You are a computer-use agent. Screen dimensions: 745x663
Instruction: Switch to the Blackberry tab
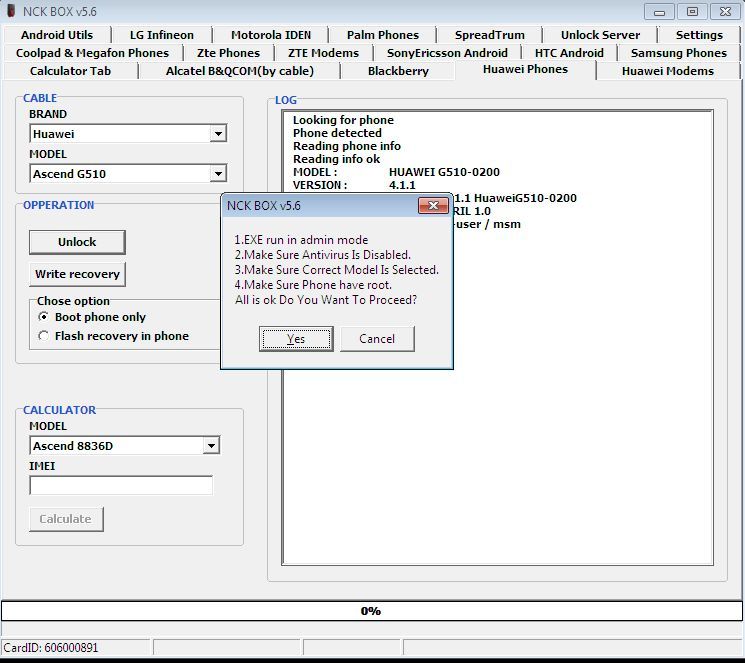398,71
